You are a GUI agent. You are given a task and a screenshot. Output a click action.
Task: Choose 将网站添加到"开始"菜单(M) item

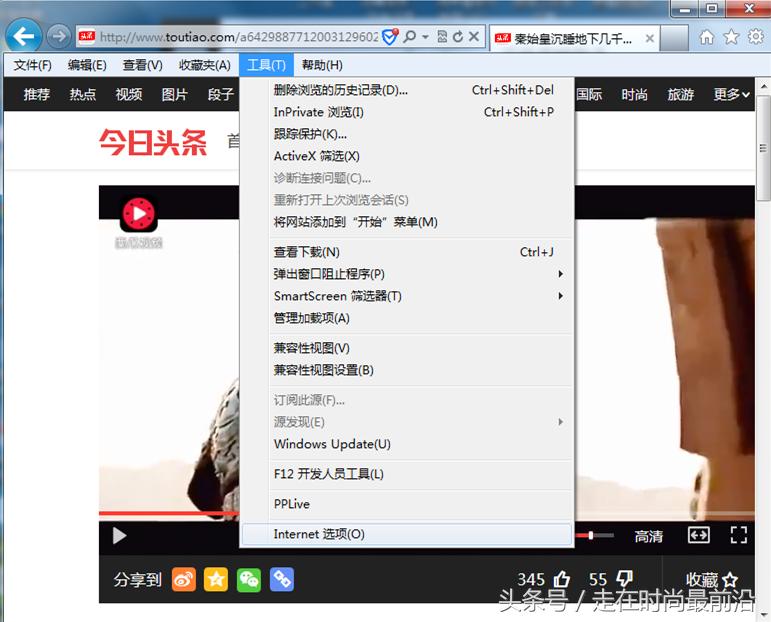point(407,222)
